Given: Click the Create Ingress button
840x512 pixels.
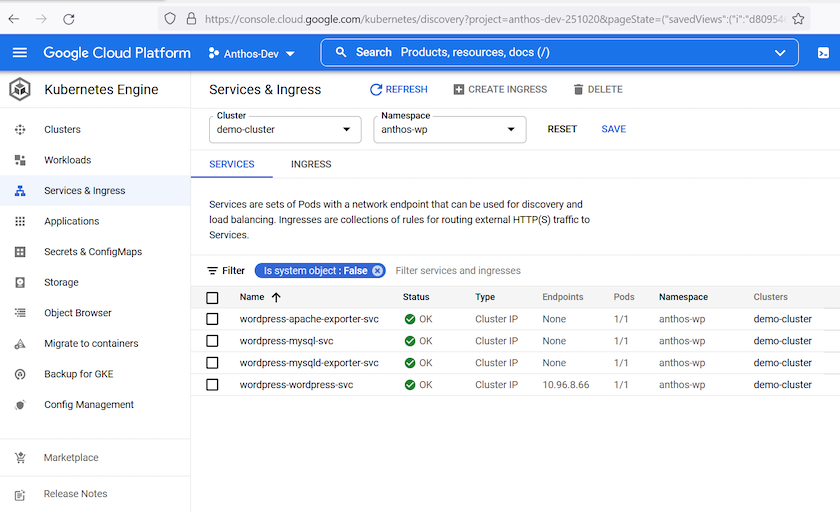Looking at the screenshot, I should 500,90.
